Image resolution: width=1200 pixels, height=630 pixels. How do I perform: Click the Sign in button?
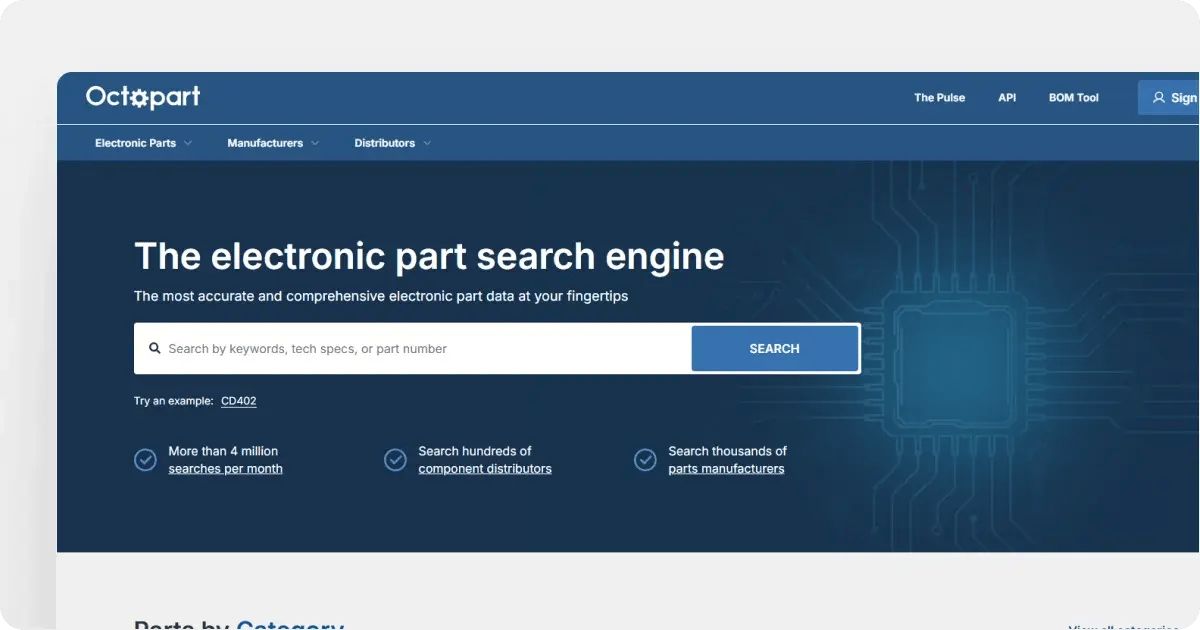pos(1175,97)
